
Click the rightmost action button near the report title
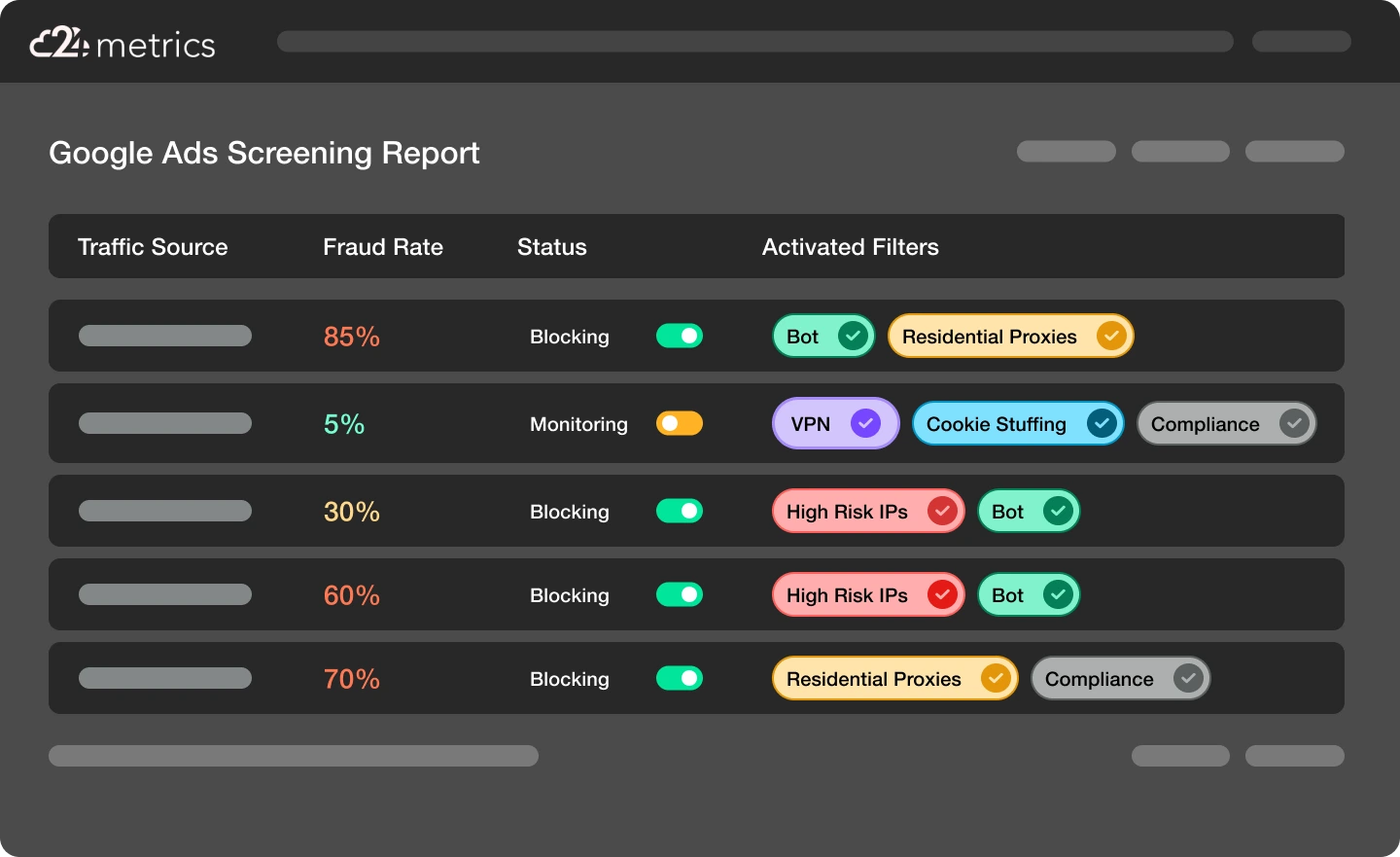[1295, 152]
